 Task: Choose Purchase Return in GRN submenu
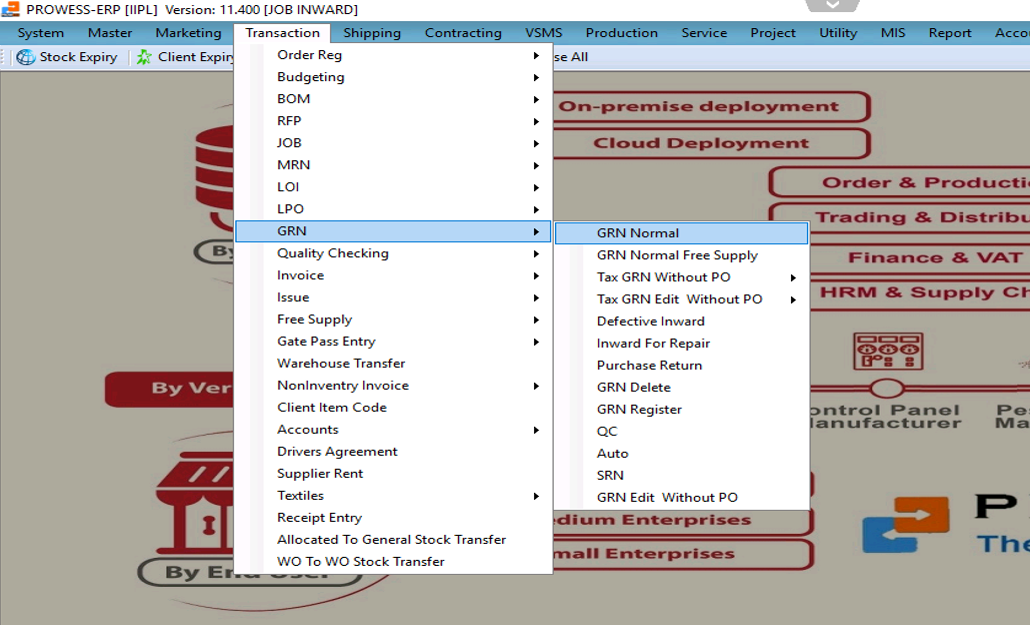click(649, 365)
